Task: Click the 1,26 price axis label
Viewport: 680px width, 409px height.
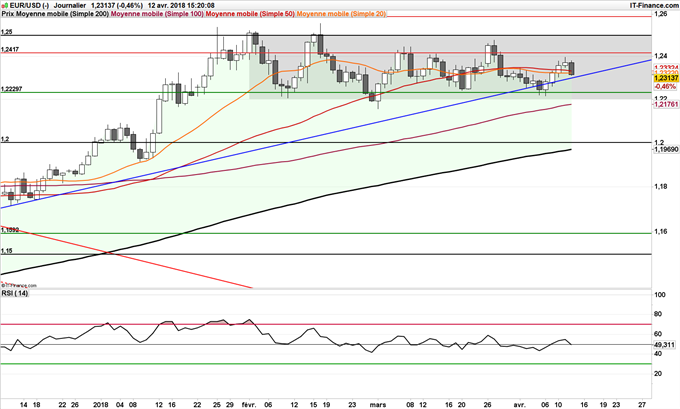Action: coord(661,14)
